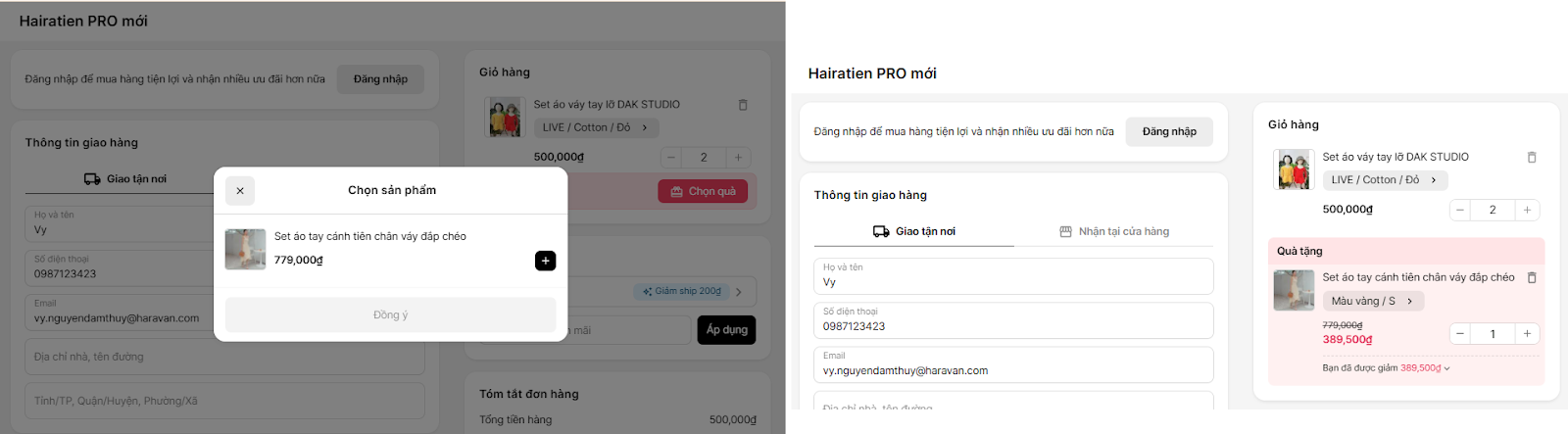Click Địa chỉ nhà, tên đường field on dimmed page
Image resolution: width=1568 pixels, height=434 pixels.
pyautogui.click(x=224, y=357)
